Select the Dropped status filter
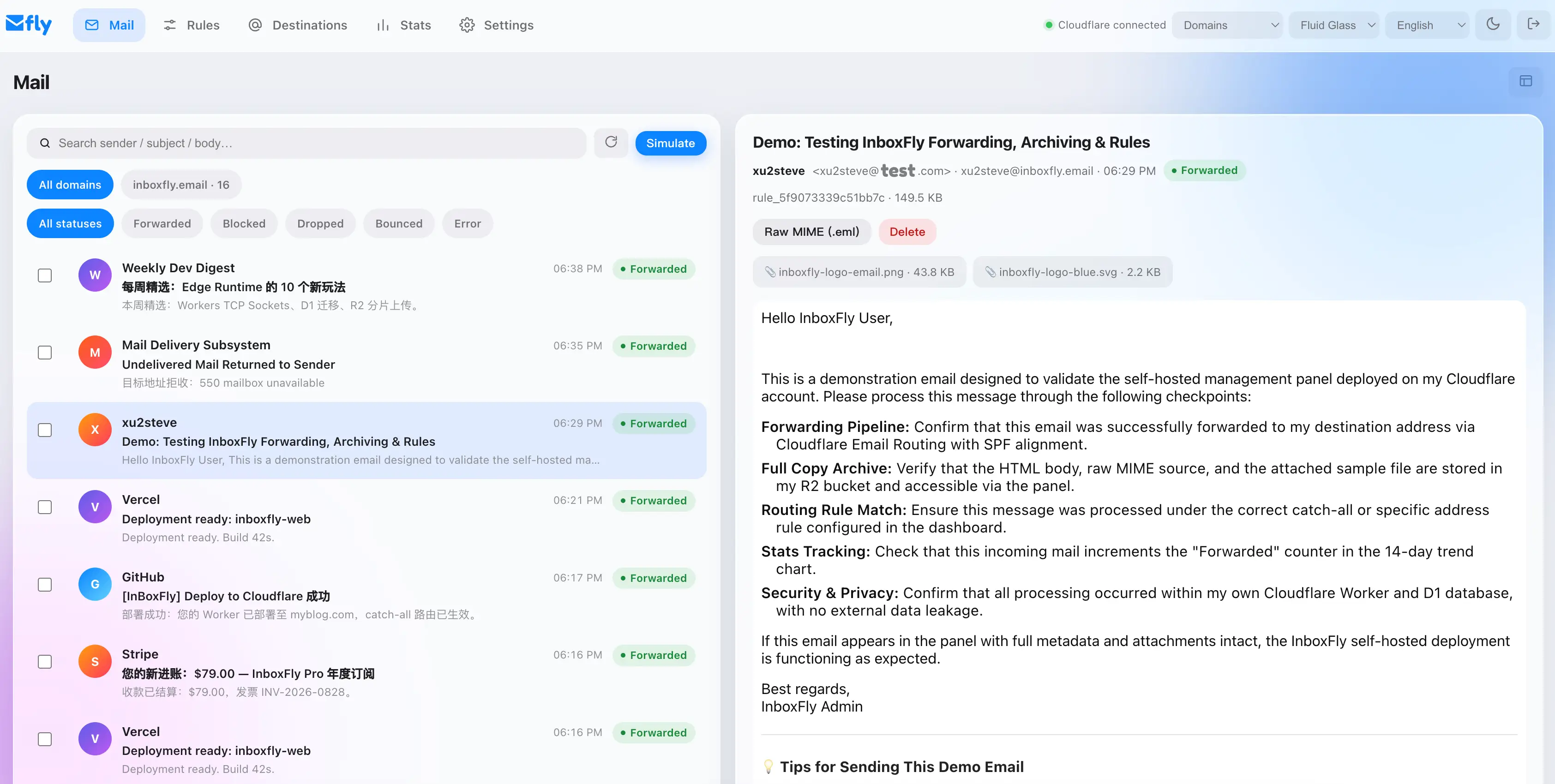 [320, 223]
